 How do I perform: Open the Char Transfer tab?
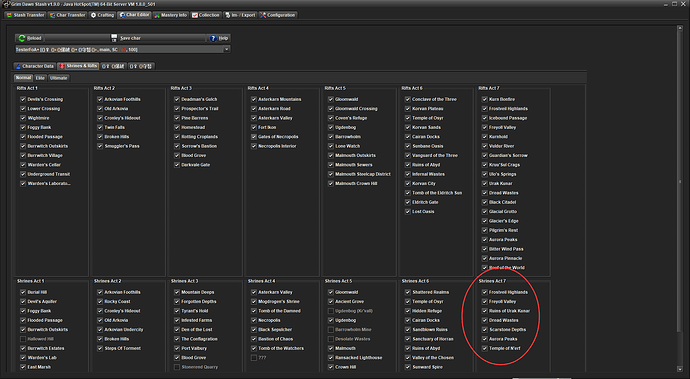tap(67, 15)
